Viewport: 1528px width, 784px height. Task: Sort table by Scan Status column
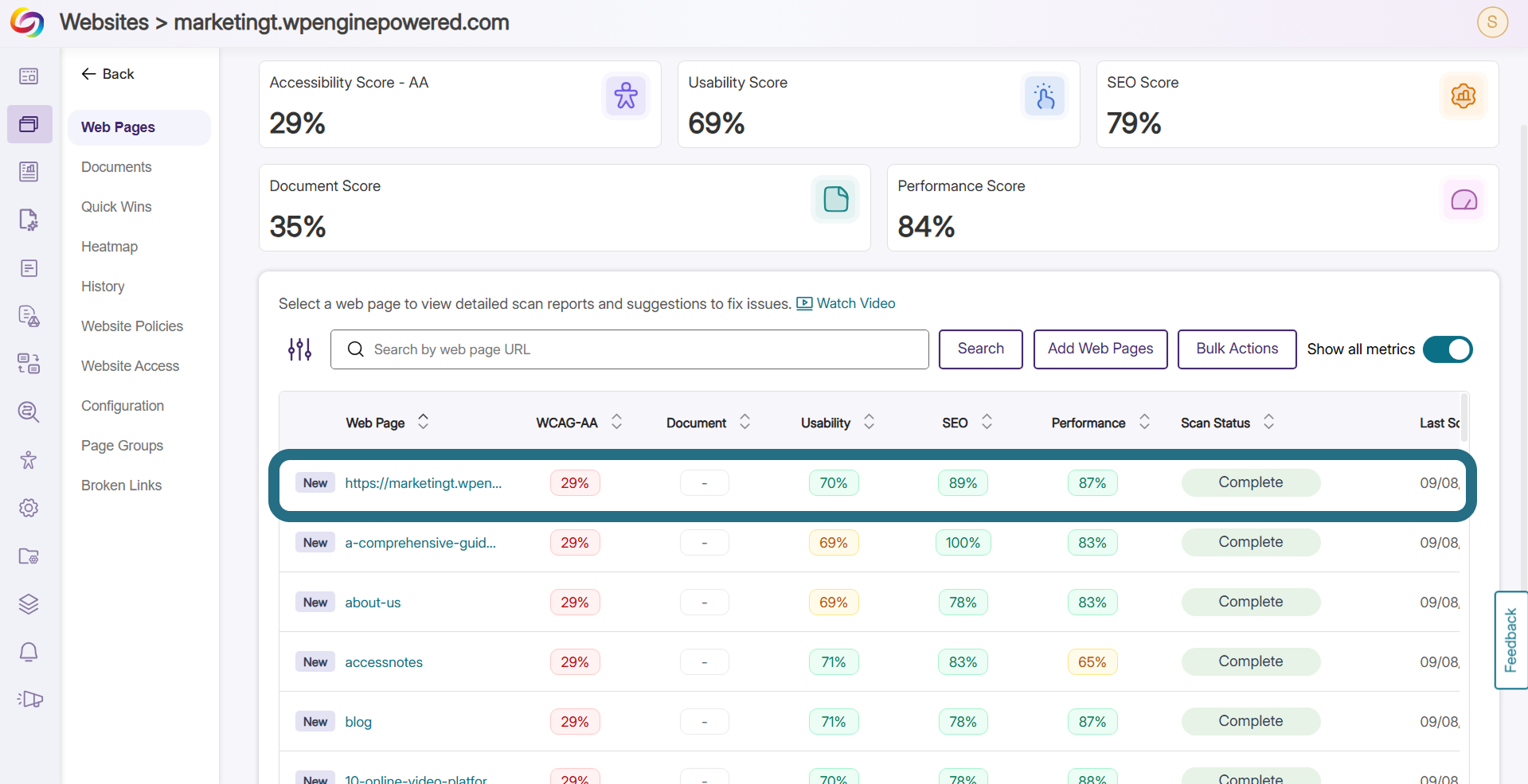1268,422
